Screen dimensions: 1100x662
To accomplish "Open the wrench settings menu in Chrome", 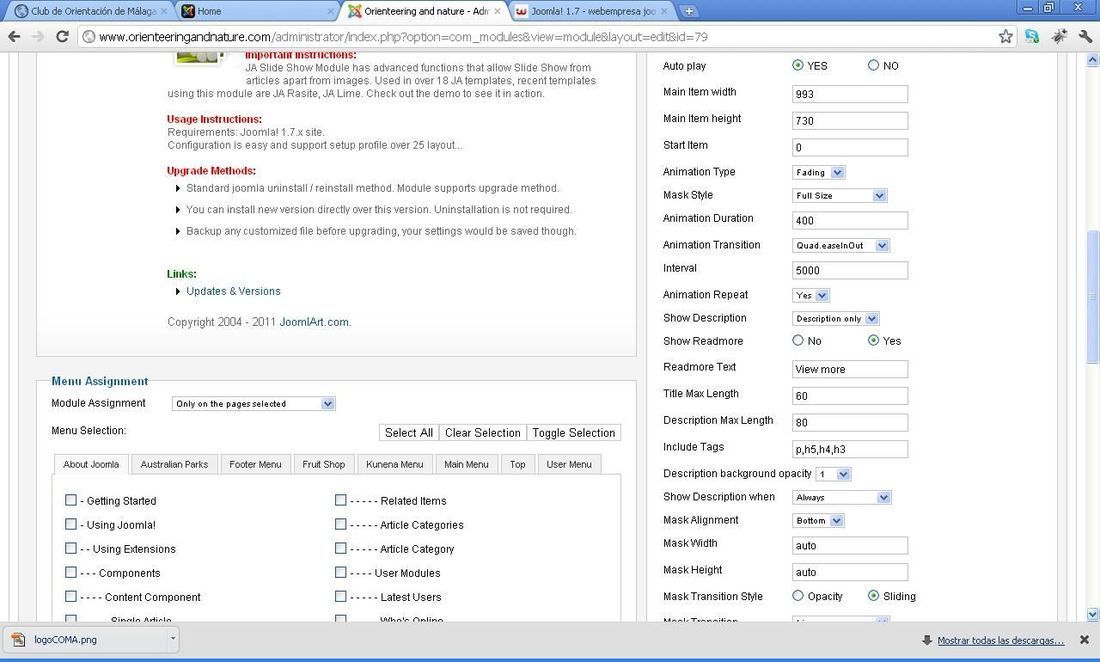I will coord(1085,36).
